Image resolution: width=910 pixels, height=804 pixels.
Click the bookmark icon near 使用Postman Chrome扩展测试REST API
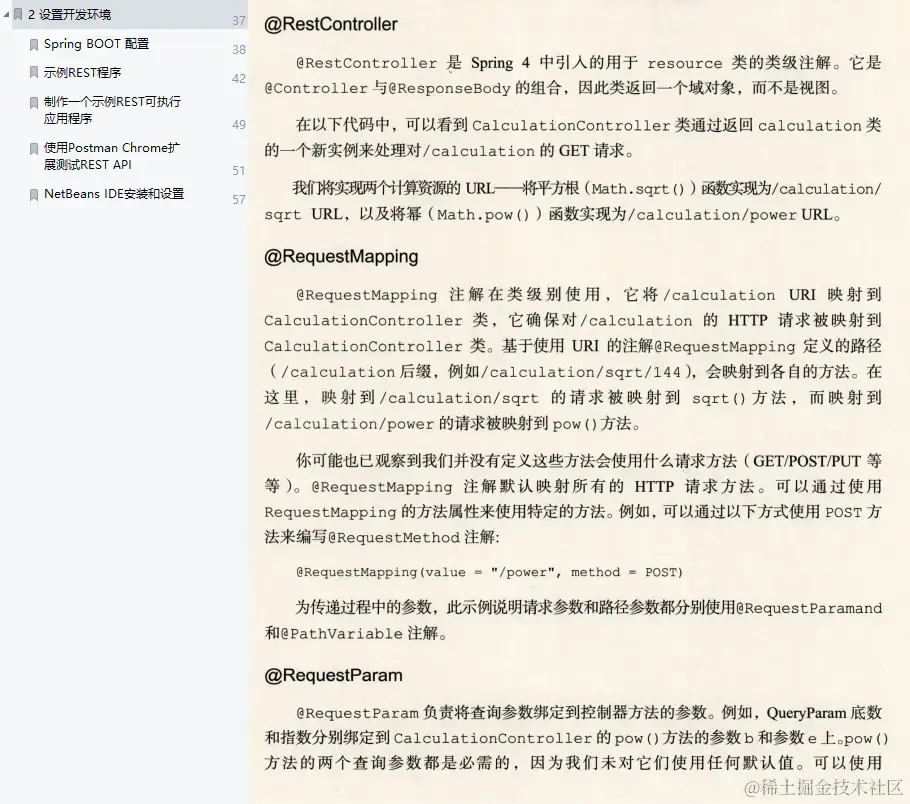point(35,148)
